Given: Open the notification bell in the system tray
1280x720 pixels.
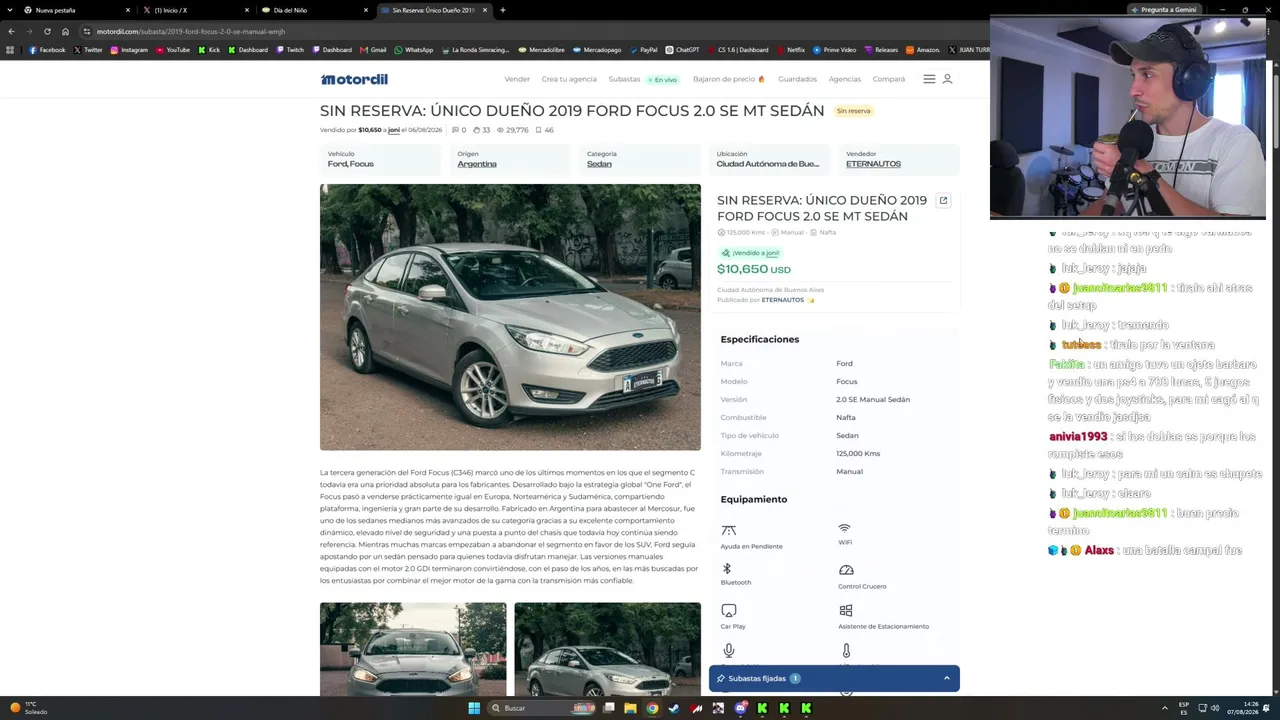Looking at the screenshot, I should 1267,708.
